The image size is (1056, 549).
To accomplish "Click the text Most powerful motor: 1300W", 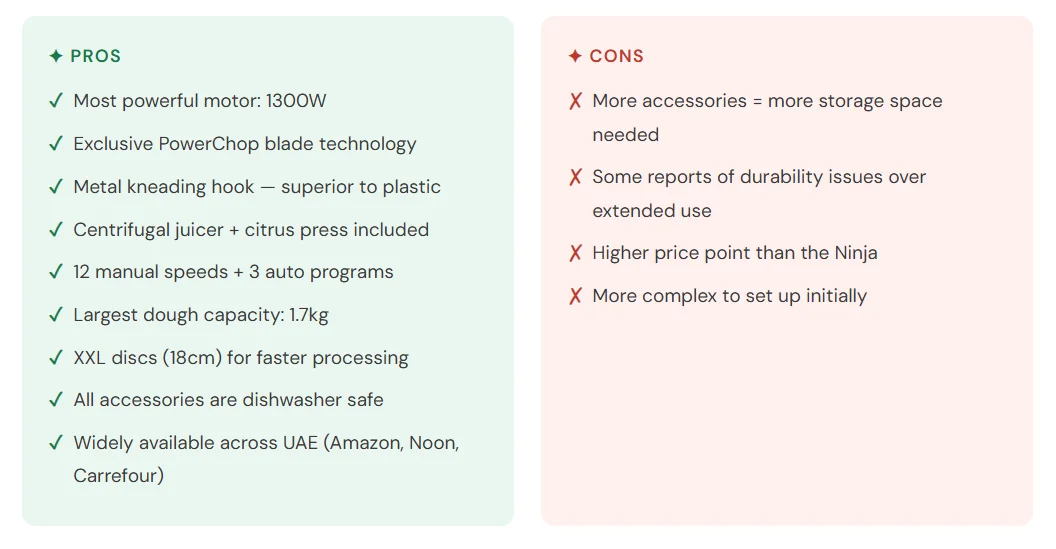I will click(x=200, y=101).
